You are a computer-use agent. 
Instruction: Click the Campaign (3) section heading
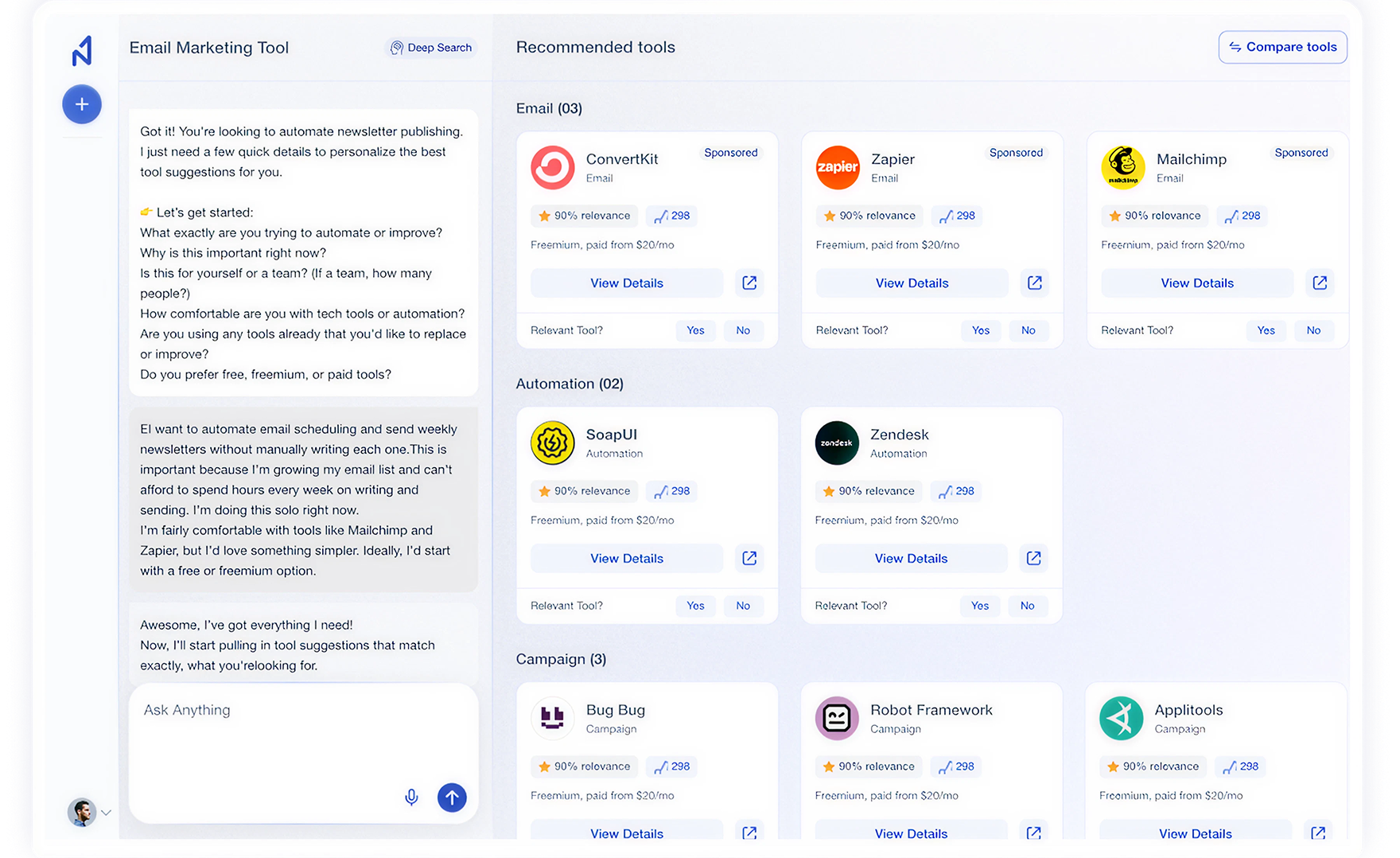(x=561, y=659)
